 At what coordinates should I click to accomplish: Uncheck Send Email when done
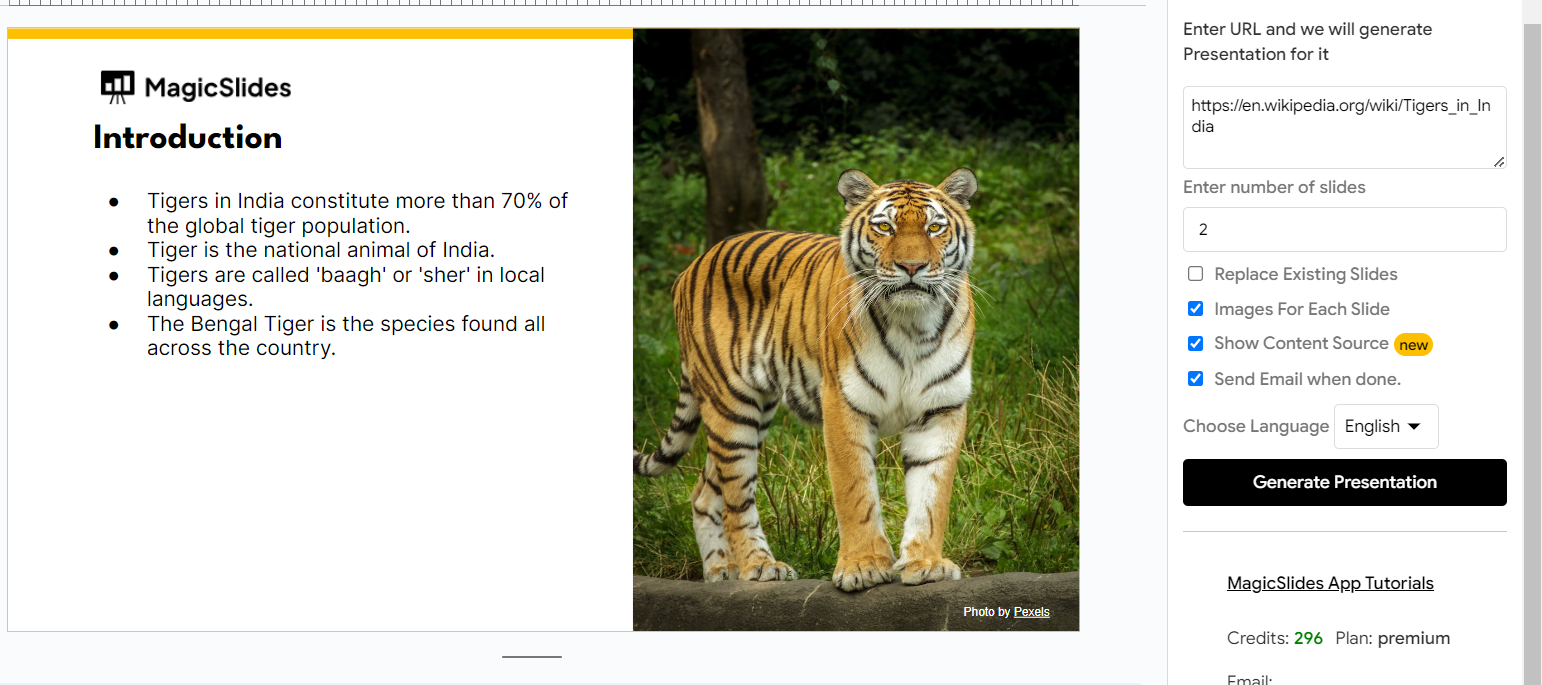point(1195,379)
